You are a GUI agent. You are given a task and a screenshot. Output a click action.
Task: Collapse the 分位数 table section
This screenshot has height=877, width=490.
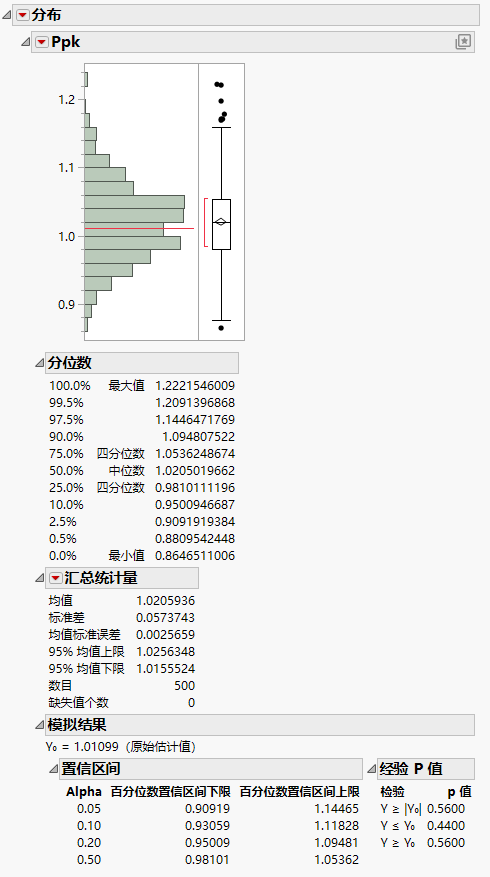(39, 363)
